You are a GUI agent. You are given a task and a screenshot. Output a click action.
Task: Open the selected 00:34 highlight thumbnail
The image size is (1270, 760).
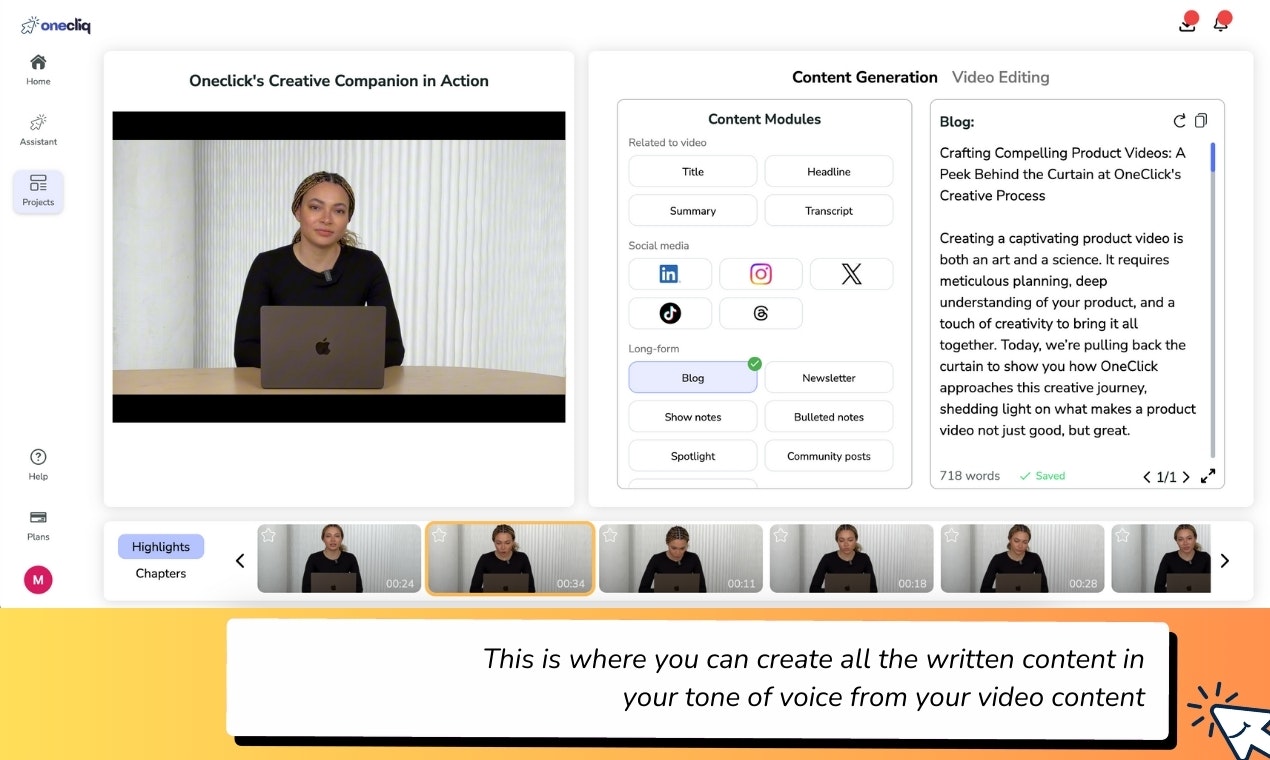tap(510, 559)
